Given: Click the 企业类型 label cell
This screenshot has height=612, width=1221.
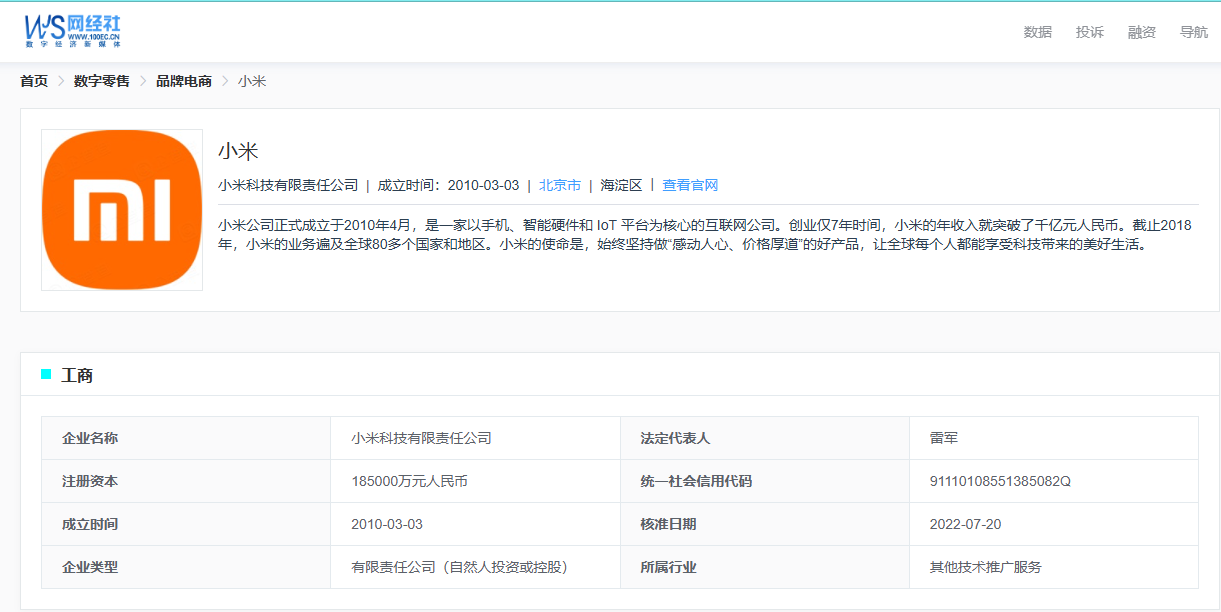Looking at the screenshot, I should pos(186,567).
